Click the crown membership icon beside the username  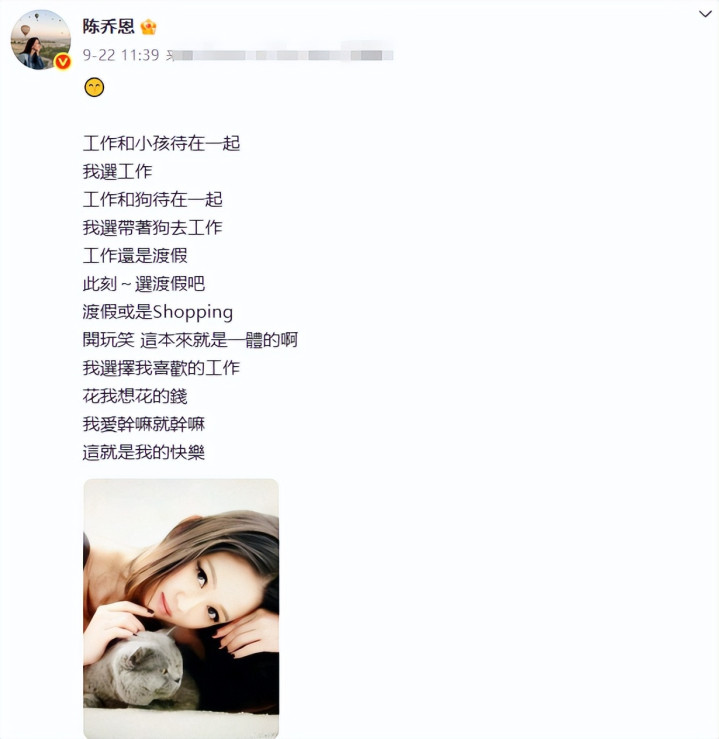(148, 27)
